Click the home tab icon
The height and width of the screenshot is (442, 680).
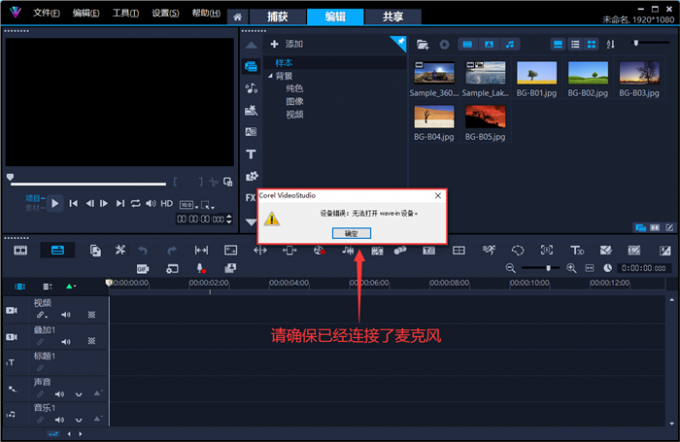[237, 17]
